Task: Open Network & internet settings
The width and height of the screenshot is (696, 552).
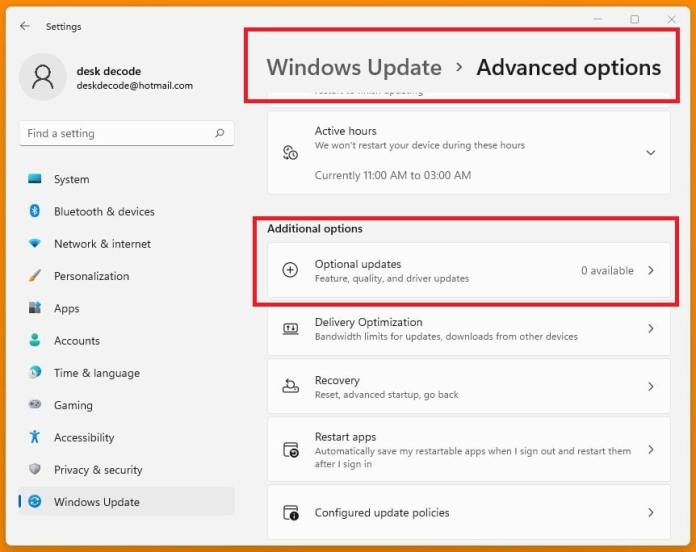Action: point(127,244)
